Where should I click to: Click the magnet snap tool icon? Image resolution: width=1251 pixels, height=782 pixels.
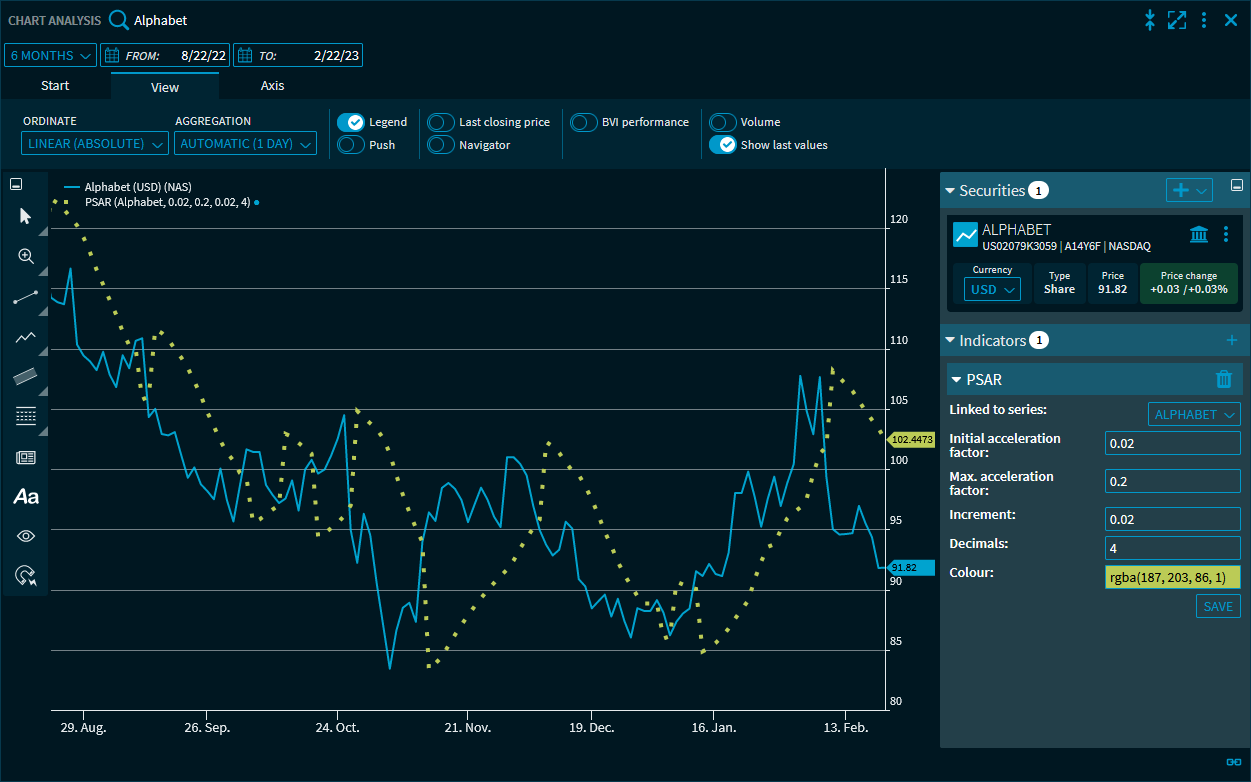point(26,575)
